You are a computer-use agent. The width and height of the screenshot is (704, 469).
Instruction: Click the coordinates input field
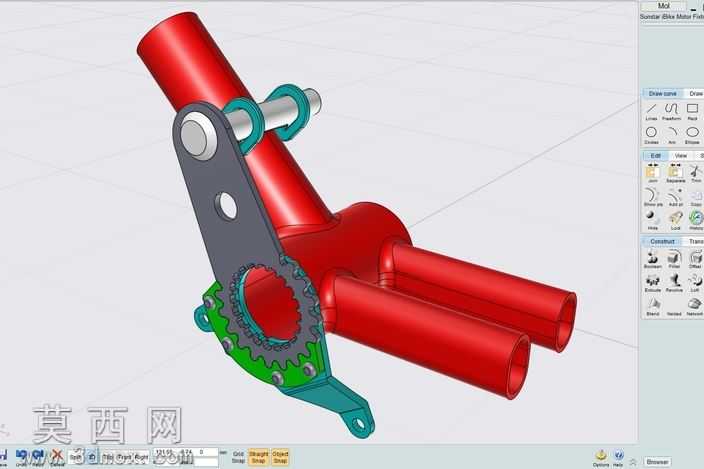[185, 452]
